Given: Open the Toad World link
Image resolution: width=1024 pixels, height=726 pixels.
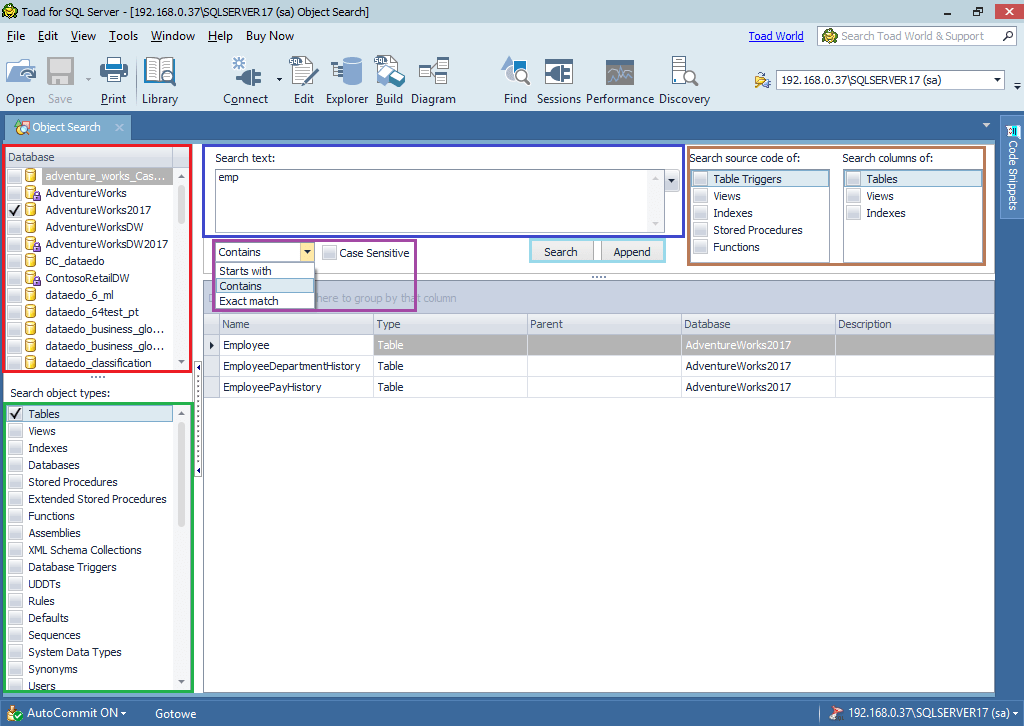Looking at the screenshot, I should 776,35.
